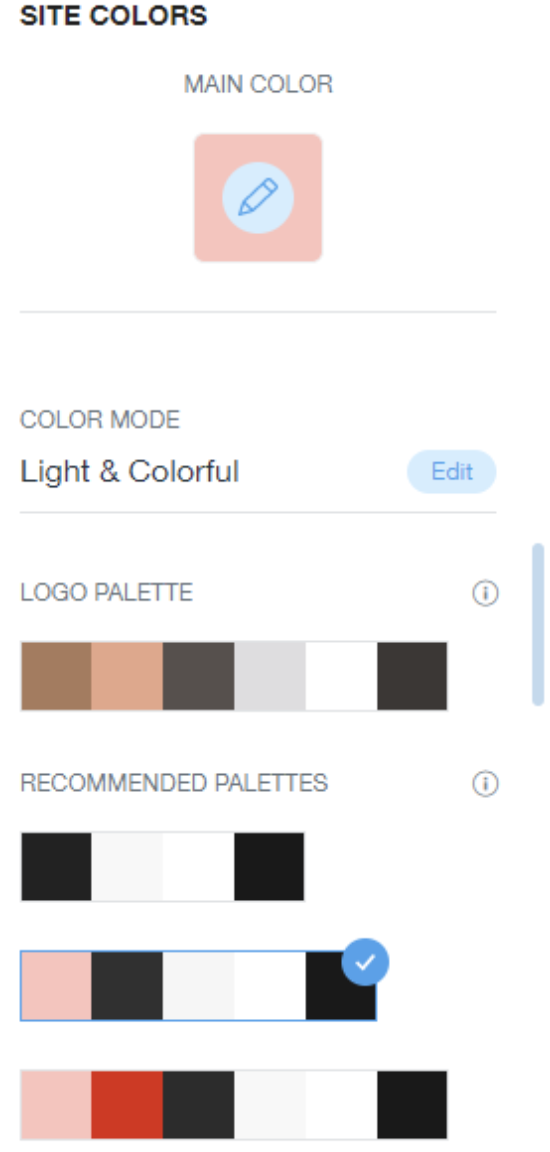Click the red swatch in bottom palette
550x1152 pixels.
(x=127, y=1104)
